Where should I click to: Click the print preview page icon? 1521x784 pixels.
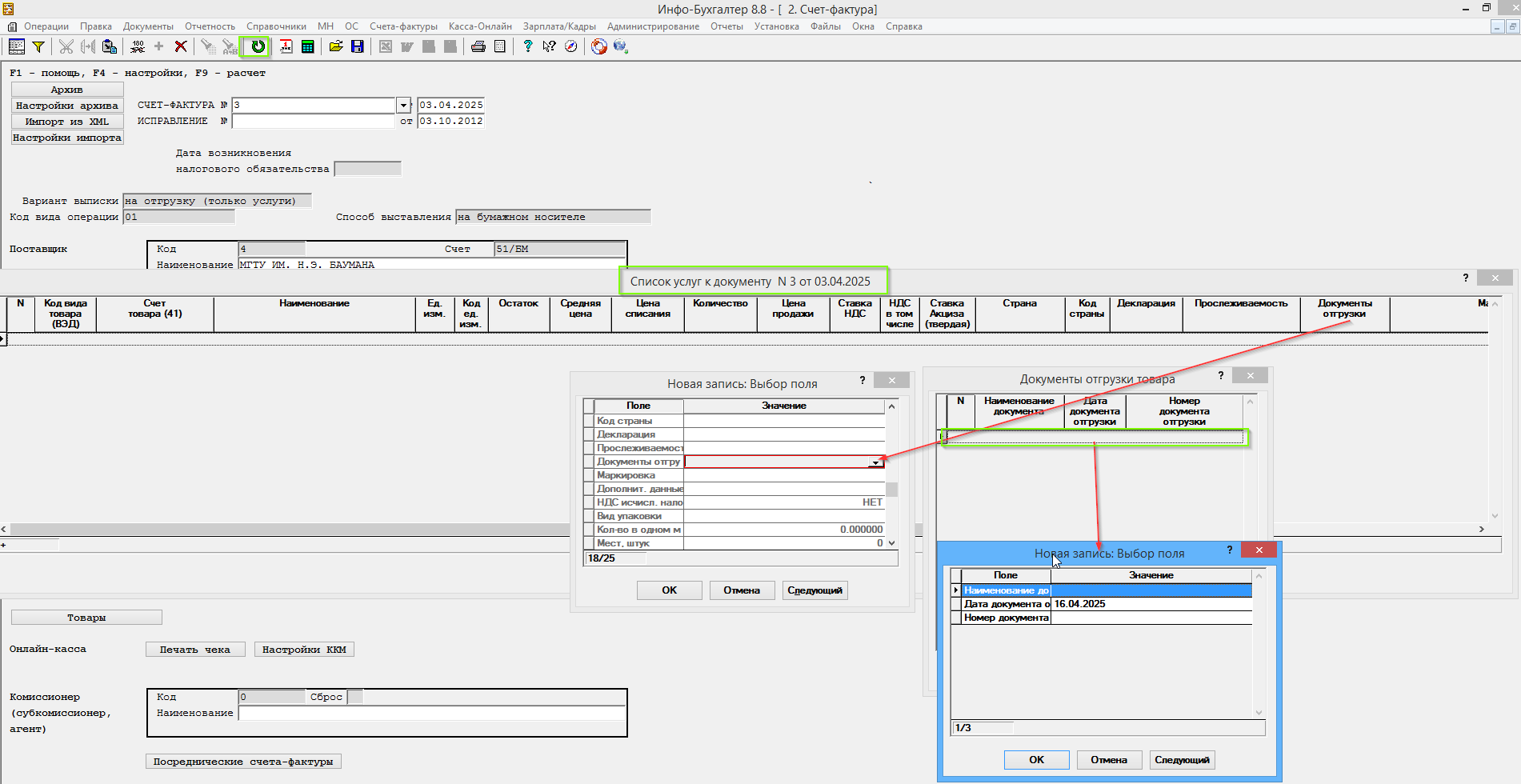tap(500, 46)
